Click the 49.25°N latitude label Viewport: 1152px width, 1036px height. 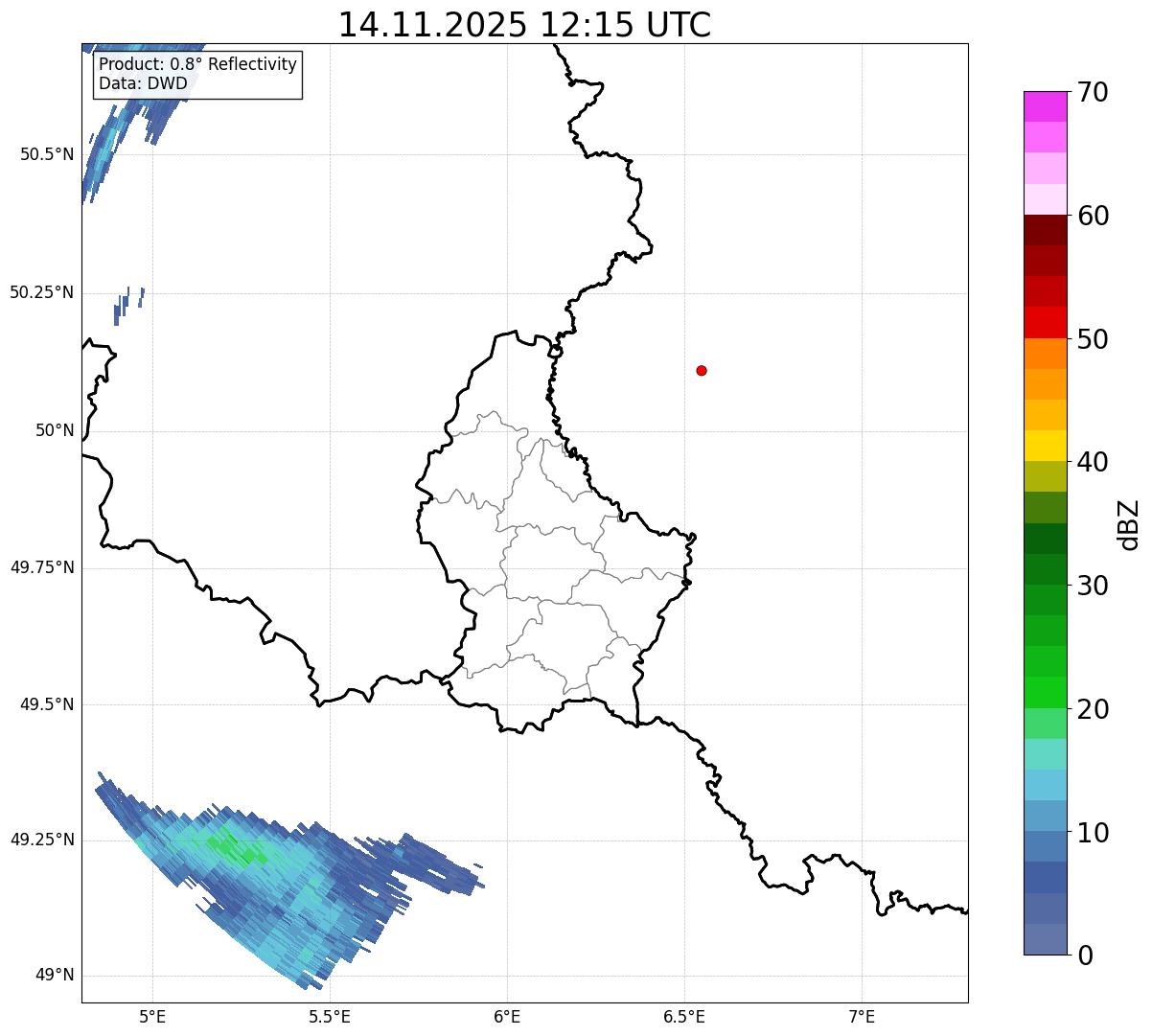[x=42, y=840]
